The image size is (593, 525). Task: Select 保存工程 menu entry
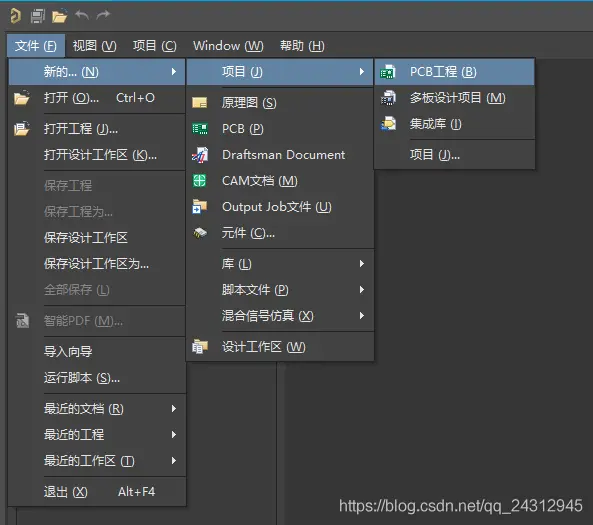(97, 185)
